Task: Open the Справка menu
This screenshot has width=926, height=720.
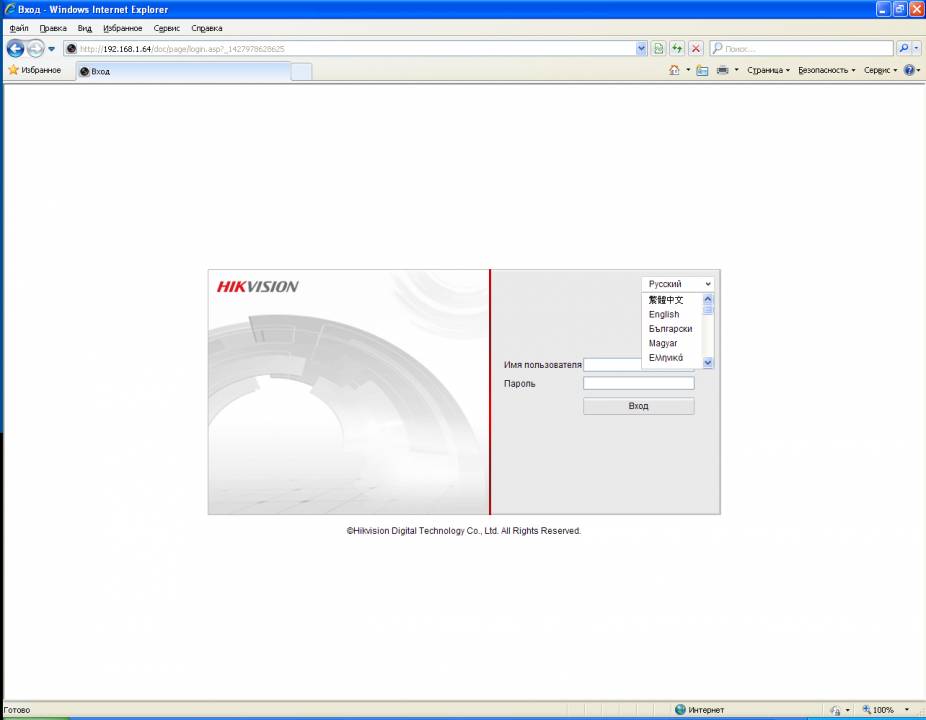Action: pyautogui.click(x=207, y=28)
